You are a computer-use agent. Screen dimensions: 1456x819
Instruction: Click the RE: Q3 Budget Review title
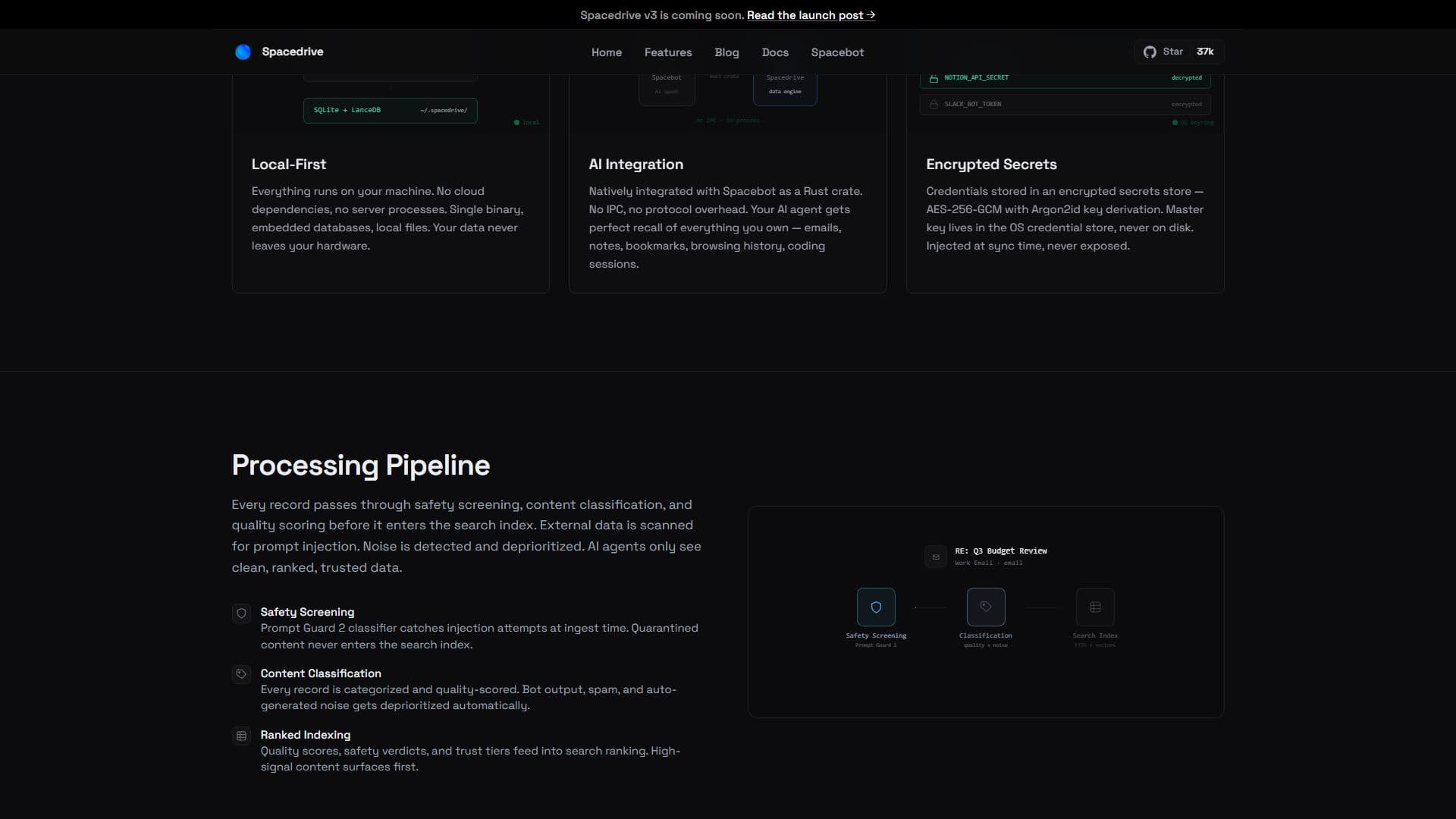[x=1001, y=551]
